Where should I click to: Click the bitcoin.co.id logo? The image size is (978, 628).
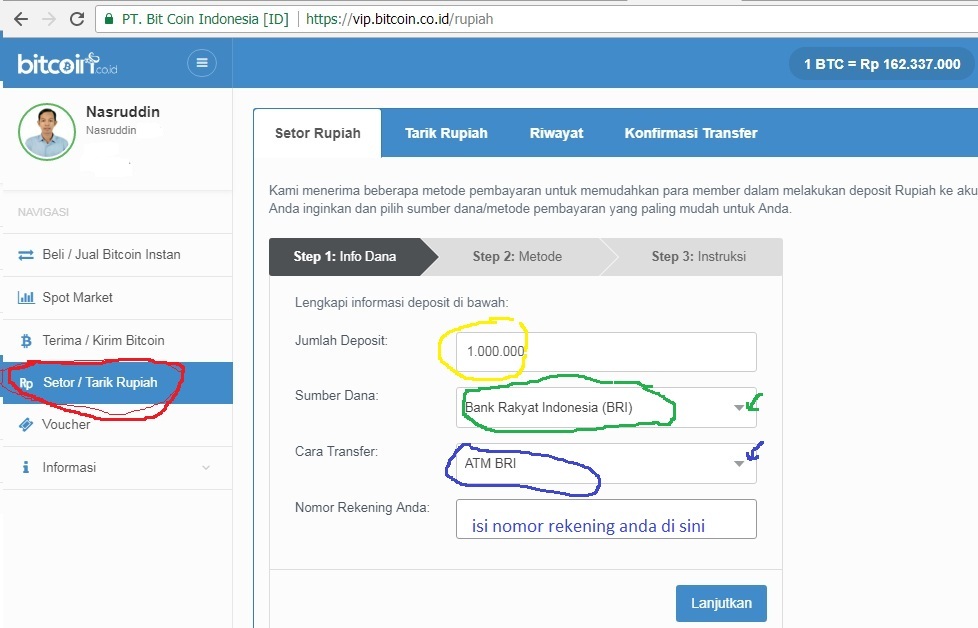click(67, 64)
